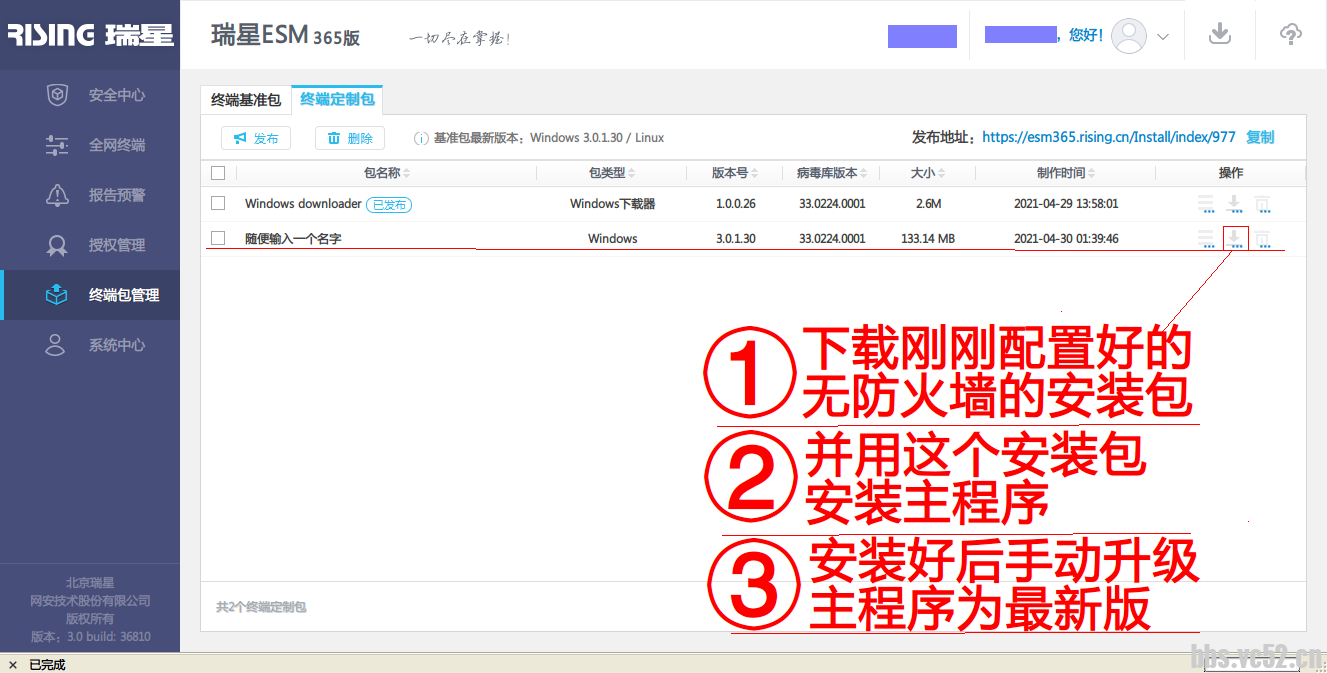Click the package name 随便输入一个名字

click(293, 239)
